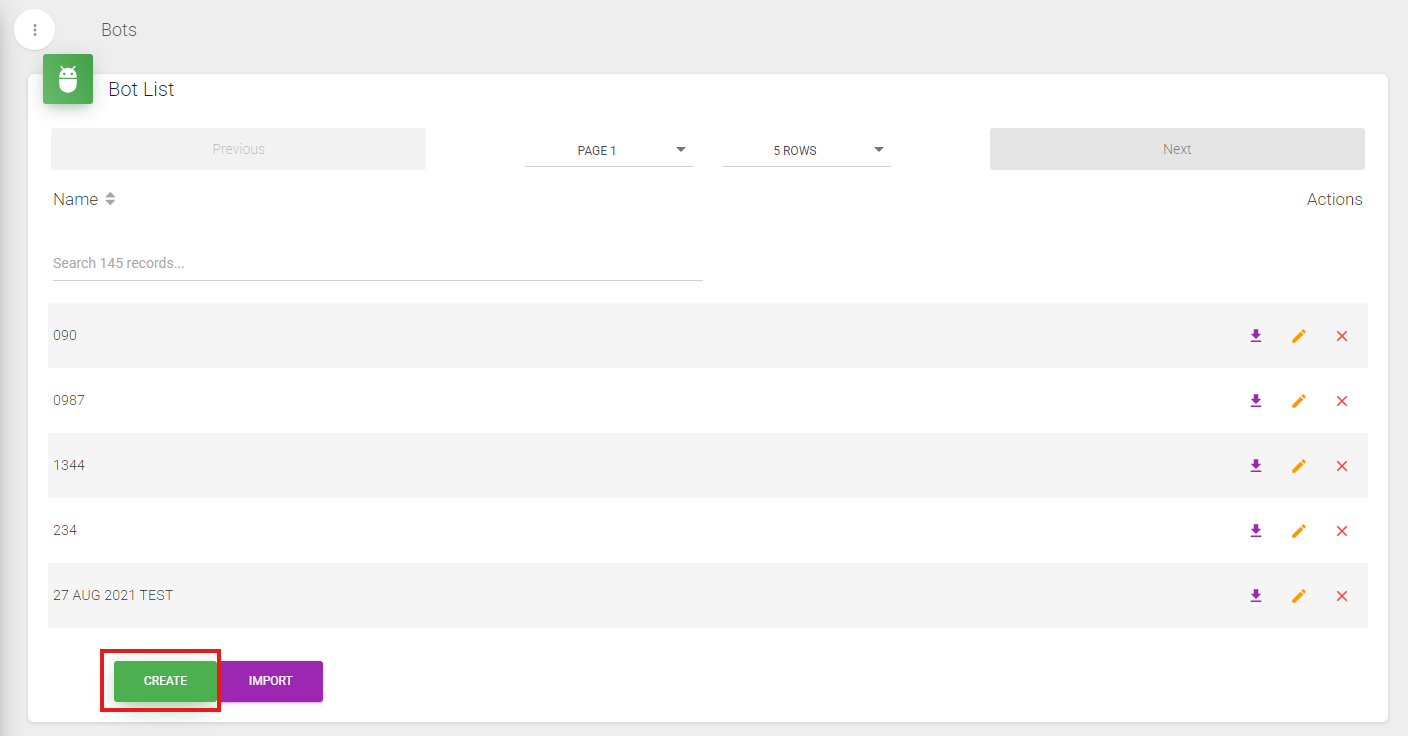The height and width of the screenshot is (736, 1408).
Task: Delete the 27 AUG 2021 TEST bot
Action: tap(1342, 596)
